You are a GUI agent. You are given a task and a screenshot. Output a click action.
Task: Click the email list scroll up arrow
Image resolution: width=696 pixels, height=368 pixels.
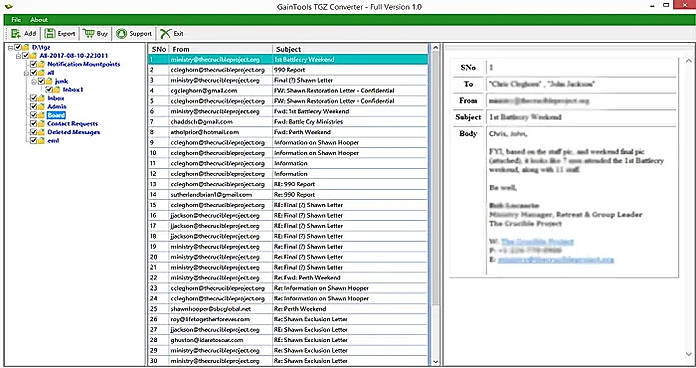coord(435,47)
